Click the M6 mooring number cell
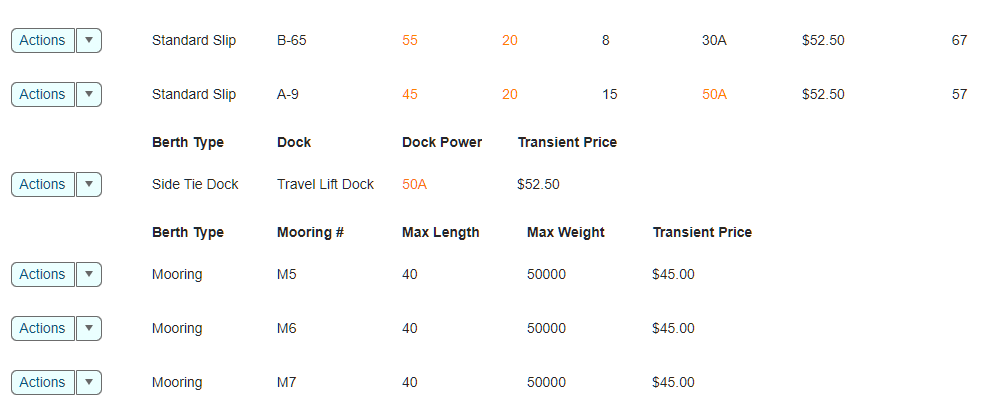 pos(287,329)
